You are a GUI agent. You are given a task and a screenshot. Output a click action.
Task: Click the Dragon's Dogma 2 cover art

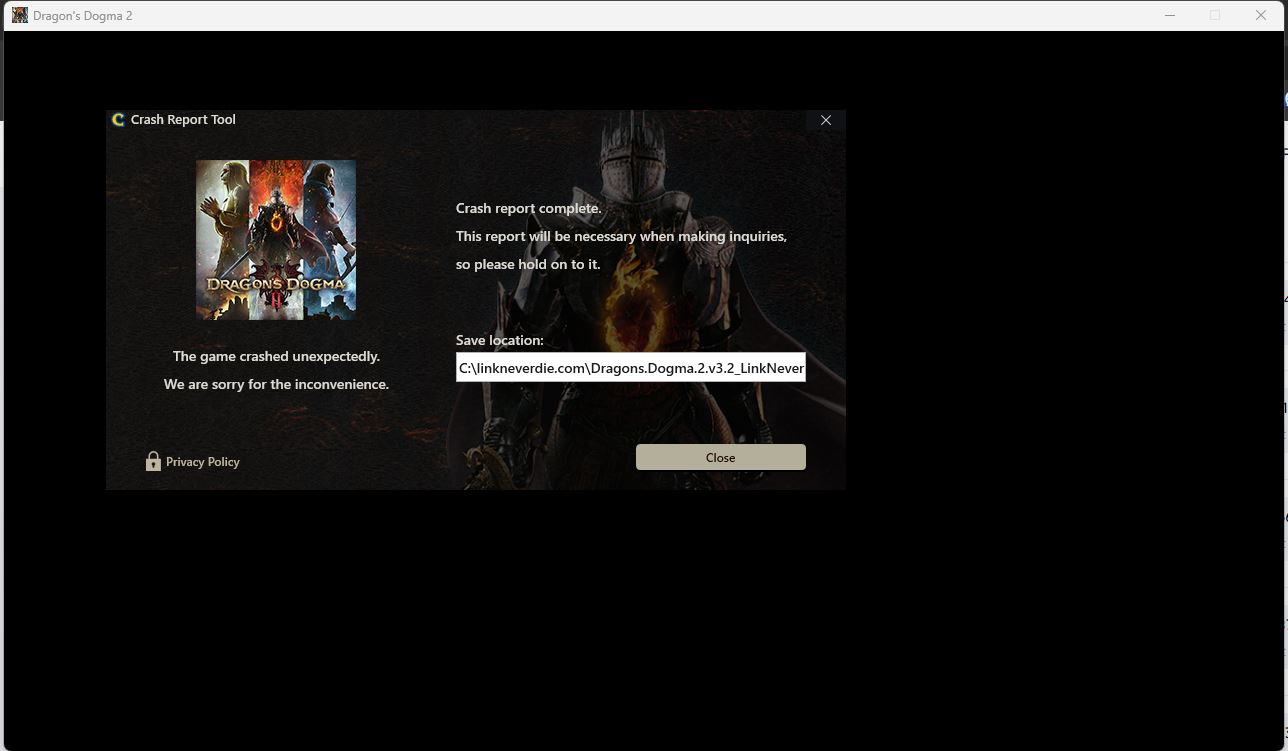coord(276,240)
